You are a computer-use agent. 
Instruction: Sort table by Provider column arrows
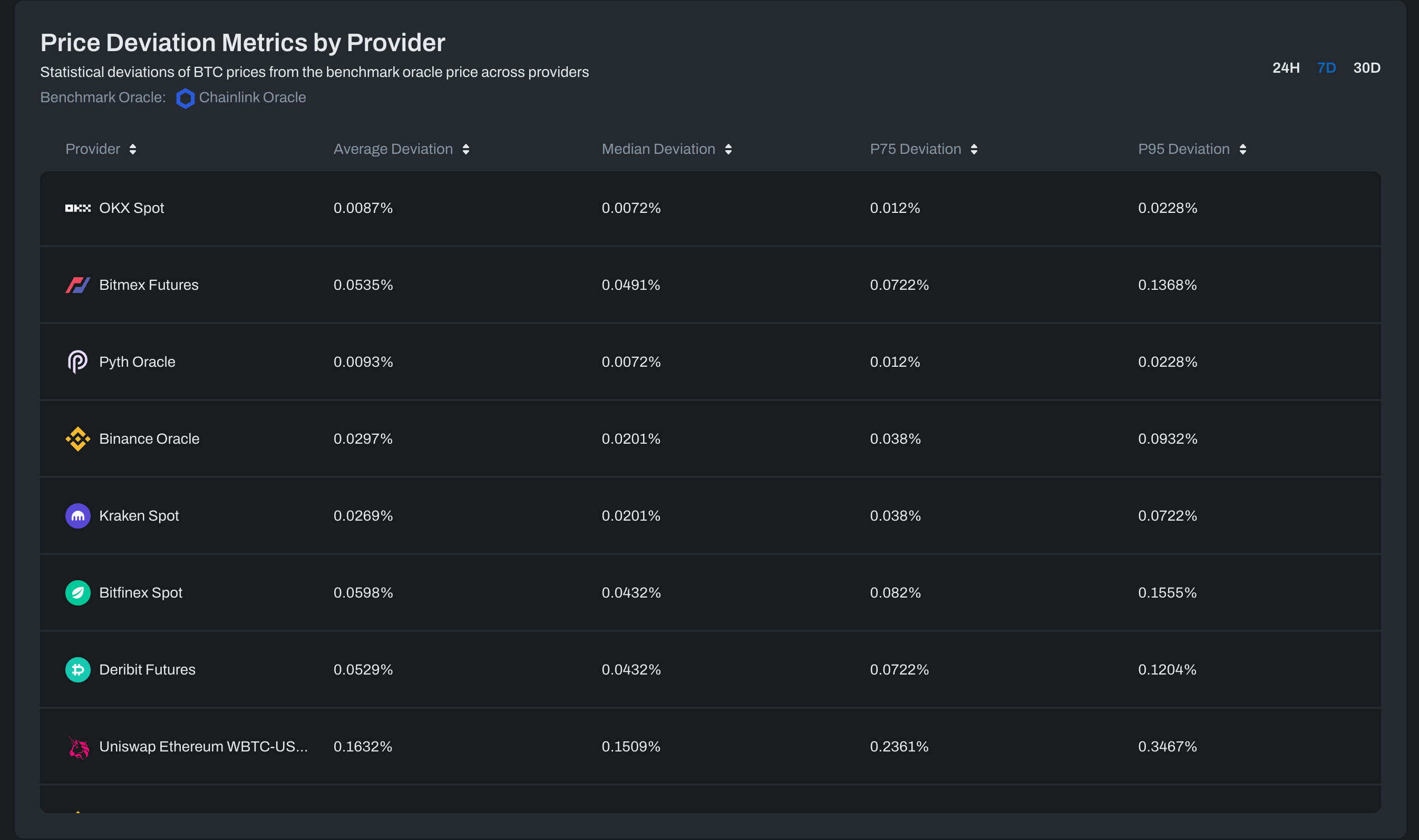point(132,149)
